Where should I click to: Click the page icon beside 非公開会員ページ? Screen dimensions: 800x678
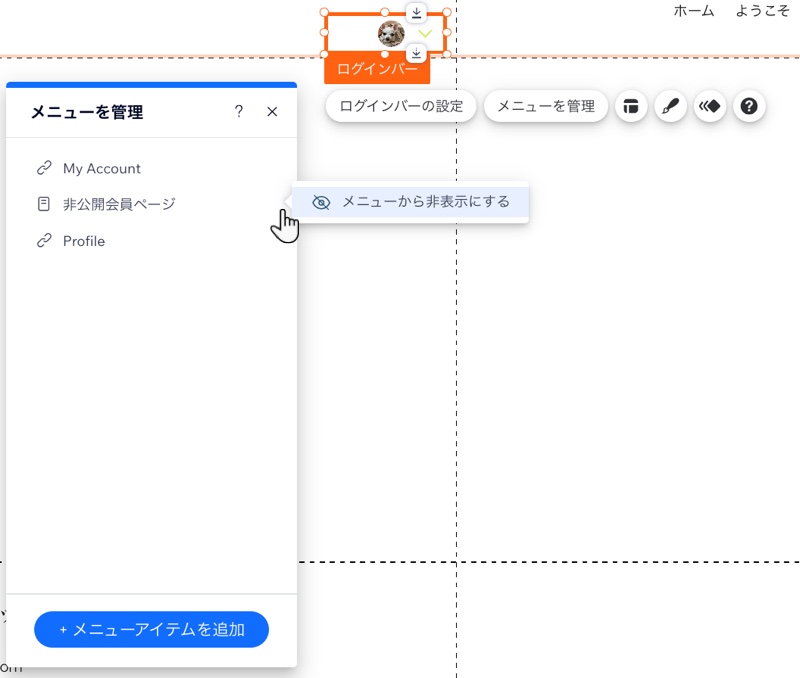pos(42,204)
